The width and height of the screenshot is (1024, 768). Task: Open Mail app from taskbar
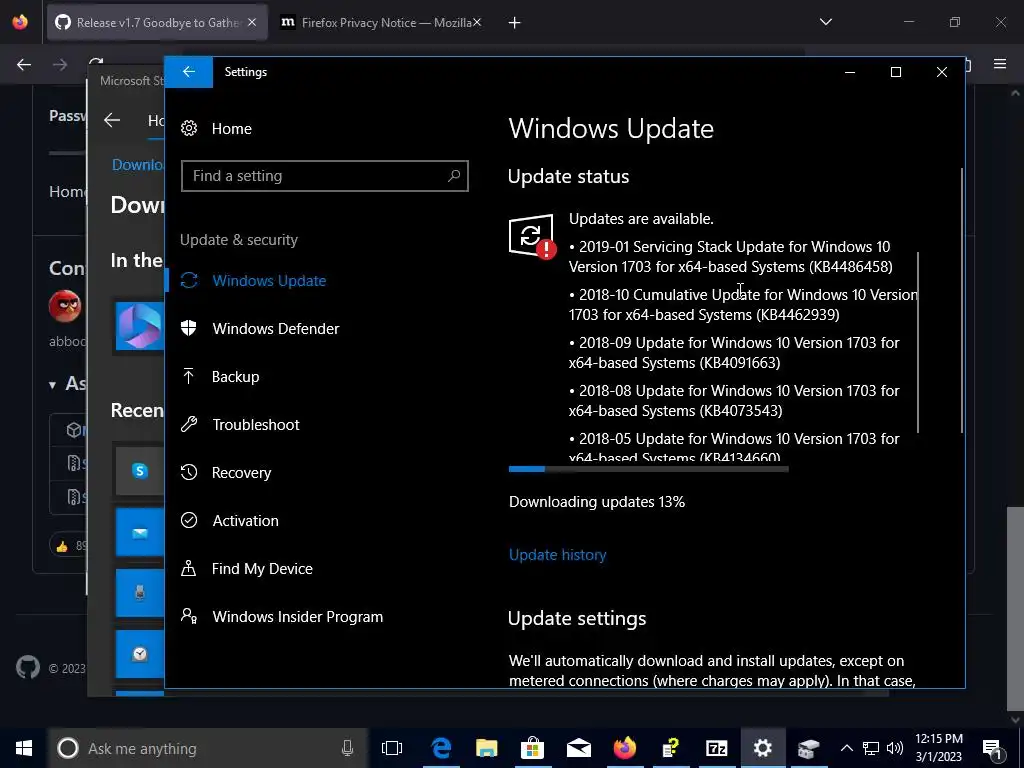579,748
